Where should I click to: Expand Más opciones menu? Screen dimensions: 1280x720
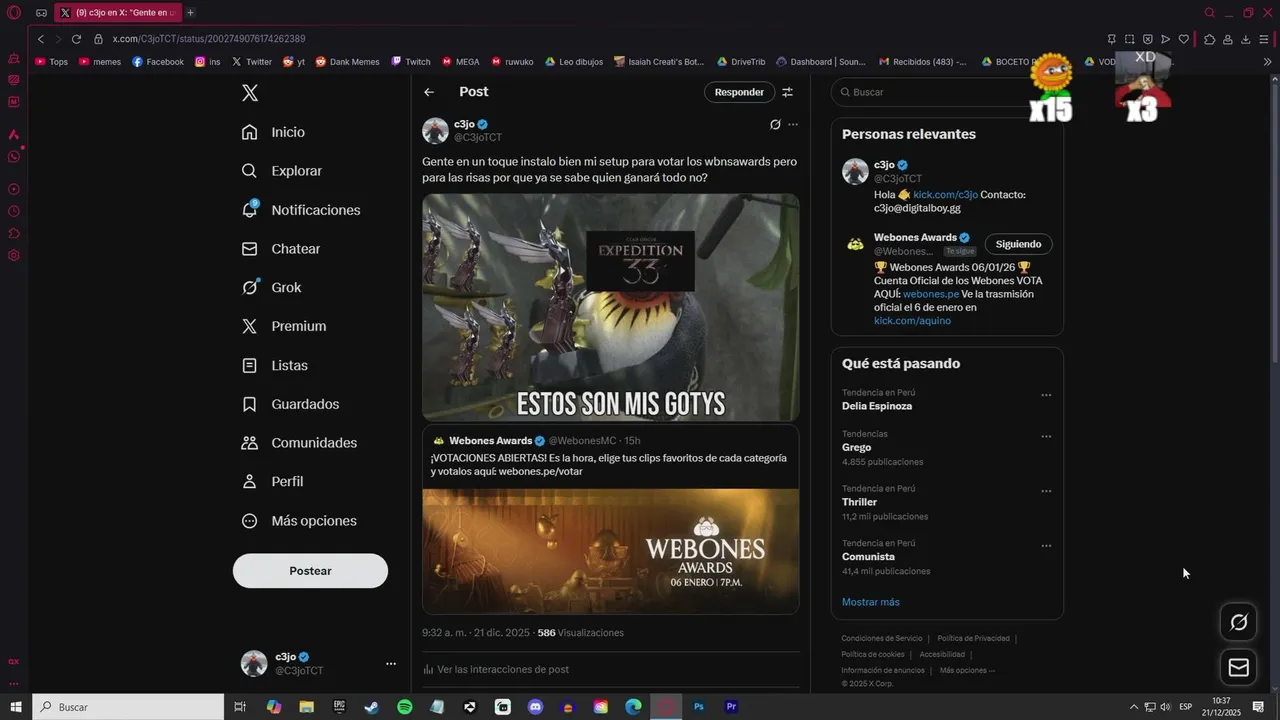pos(299,521)
